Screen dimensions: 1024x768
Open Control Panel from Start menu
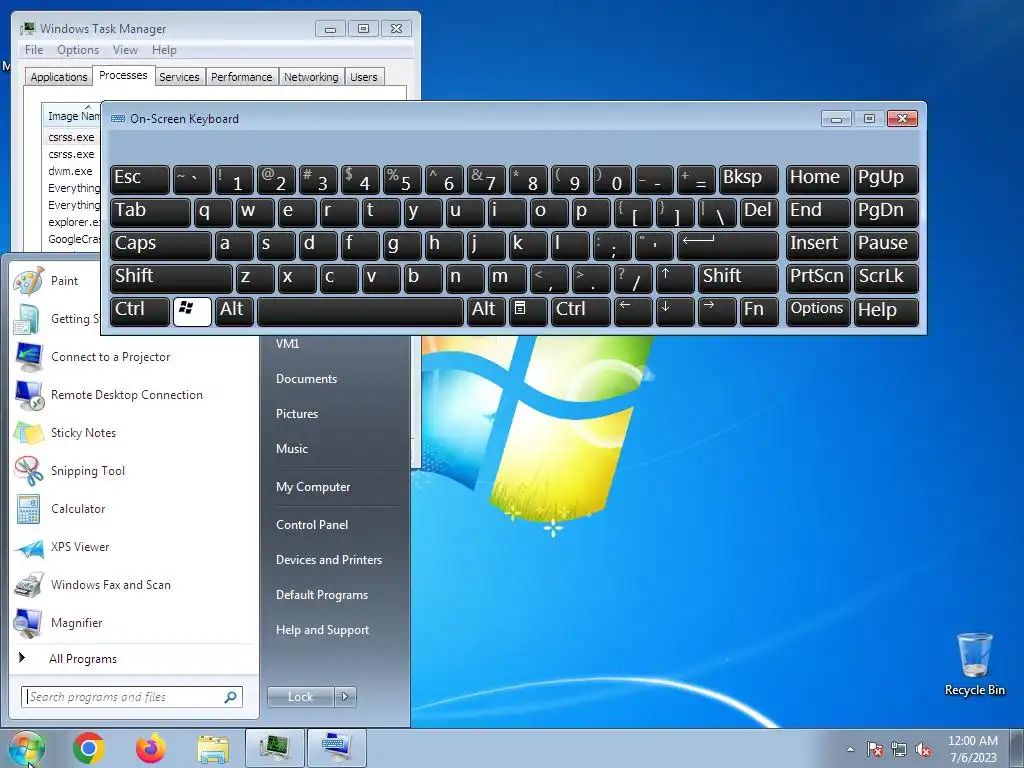(x=312, y=525)
